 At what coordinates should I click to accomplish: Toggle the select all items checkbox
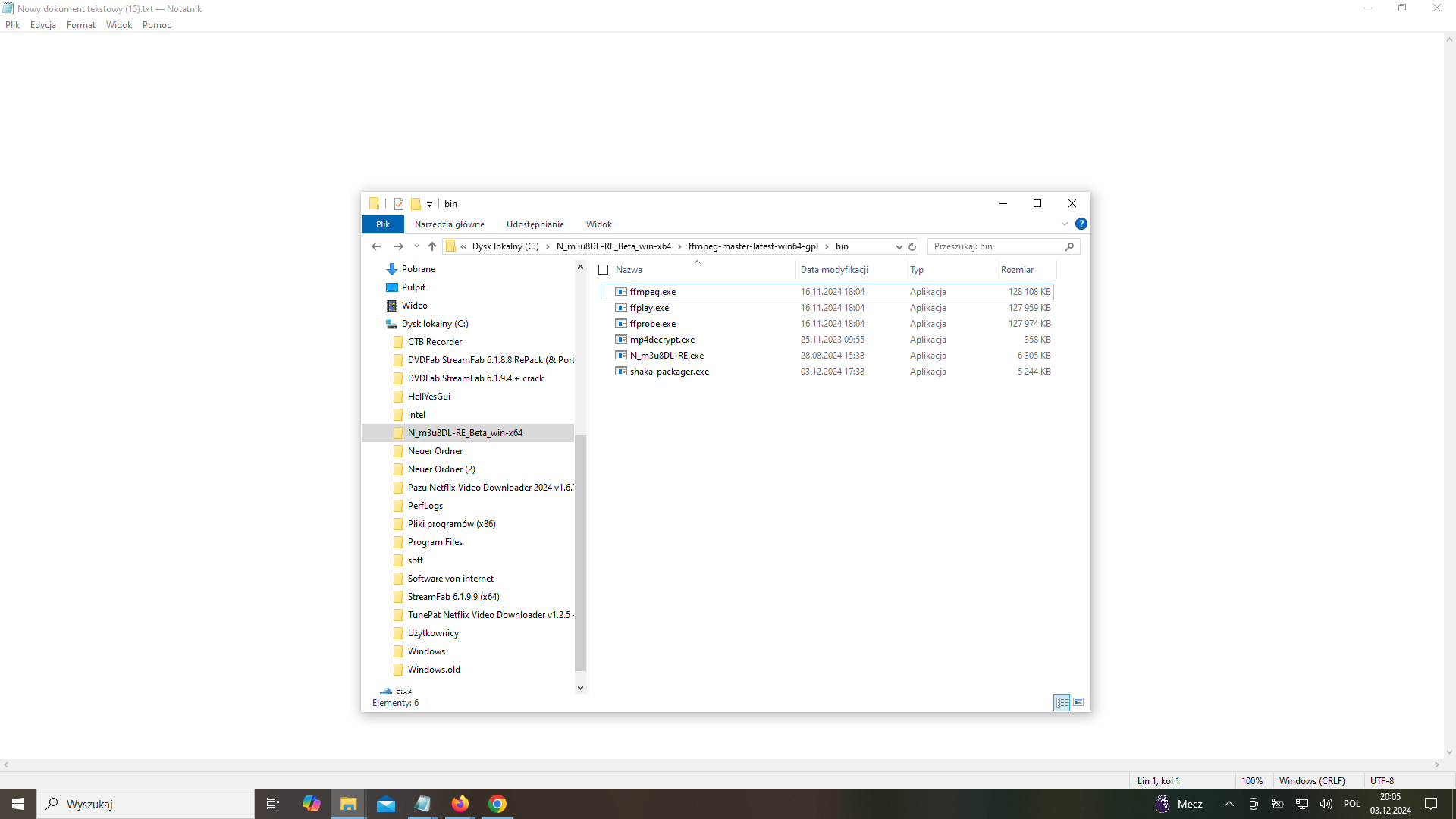point(604,270)
